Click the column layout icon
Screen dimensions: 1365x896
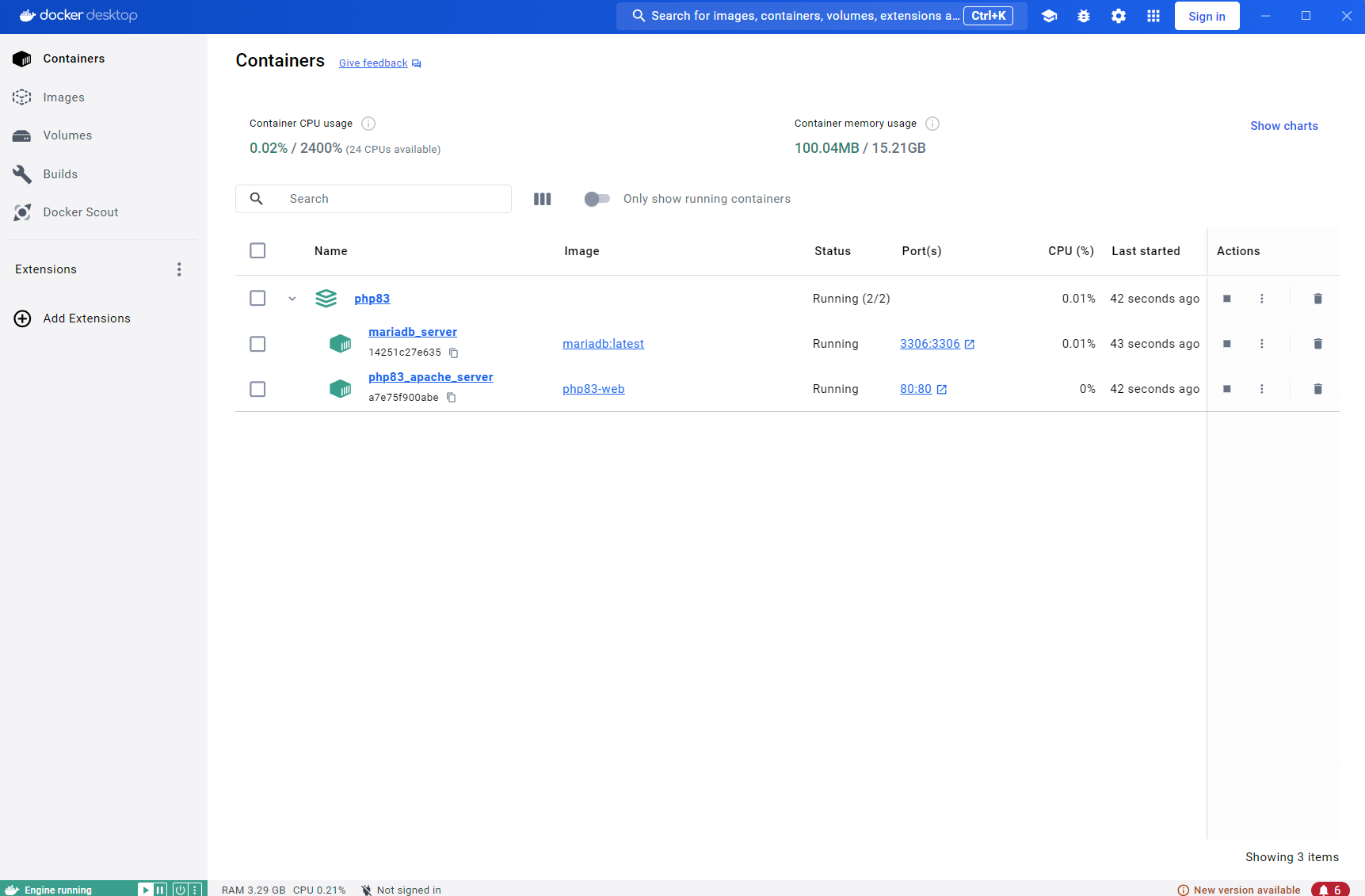[x=542, y=199]
